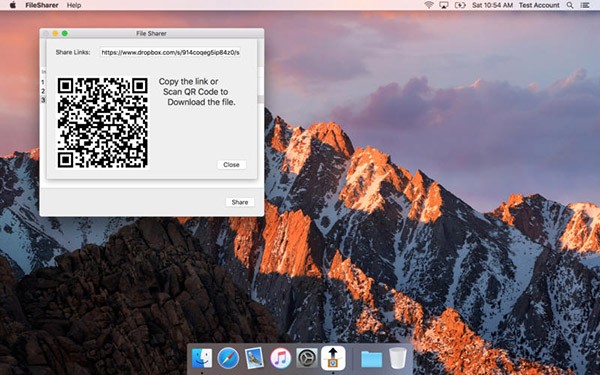Open Finder from the Dock
The height and width of the screenshot is (375, 600).
pos(202,359)
